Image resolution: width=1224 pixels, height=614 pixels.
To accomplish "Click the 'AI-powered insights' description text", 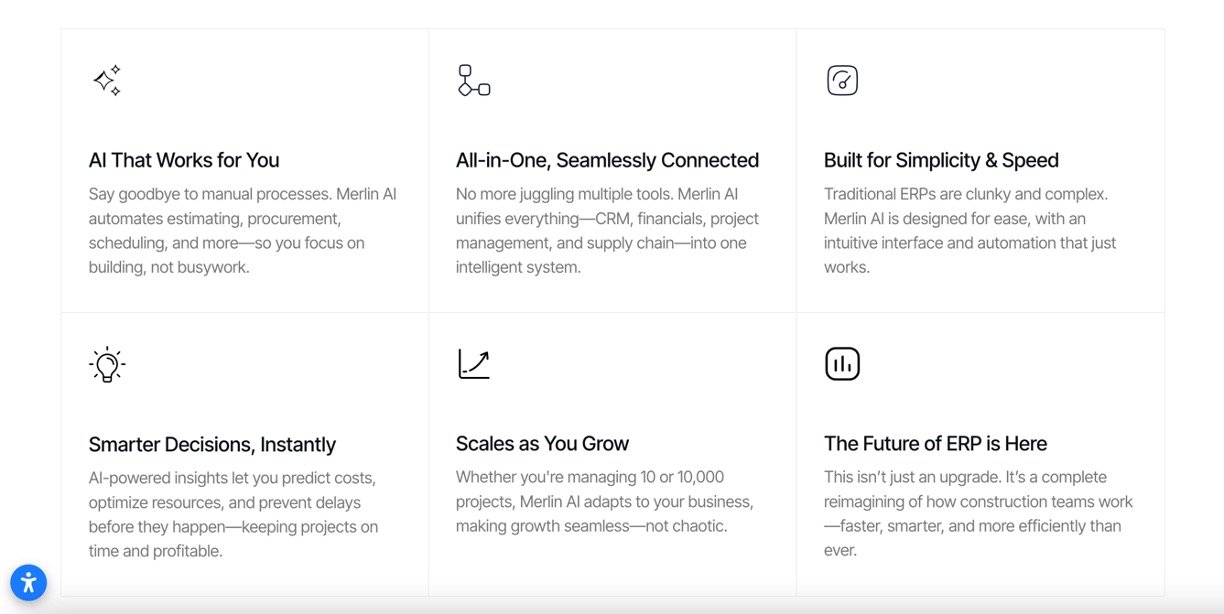I will 233,514.
